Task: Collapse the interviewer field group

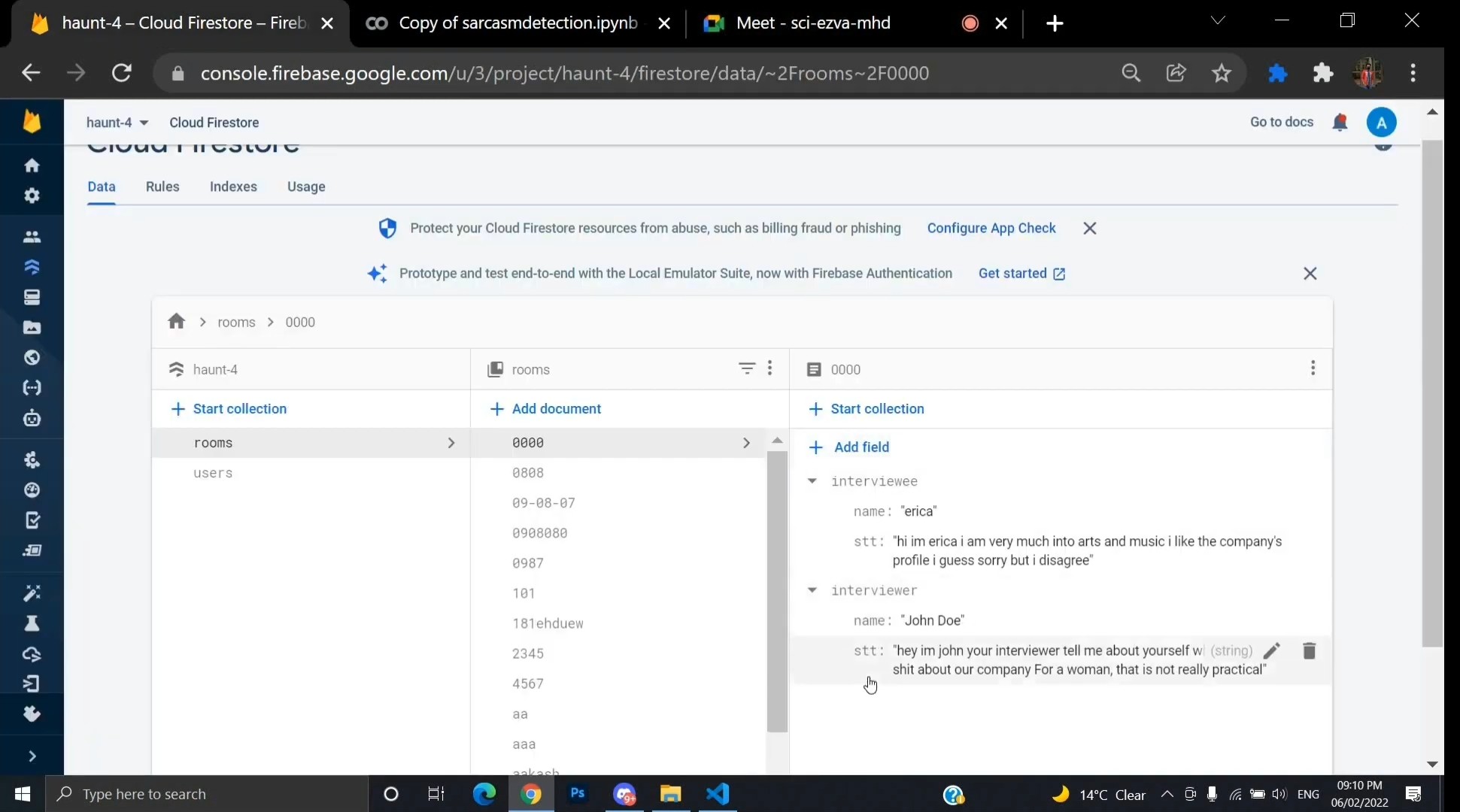Action: coord(812,590)
